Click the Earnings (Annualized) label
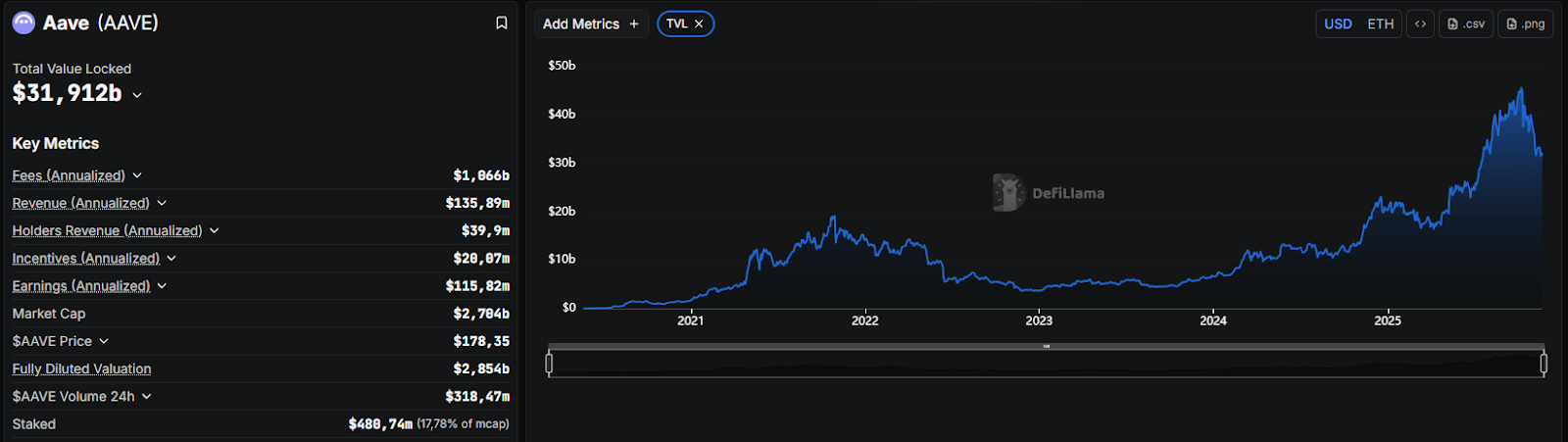 coord(81,286)
